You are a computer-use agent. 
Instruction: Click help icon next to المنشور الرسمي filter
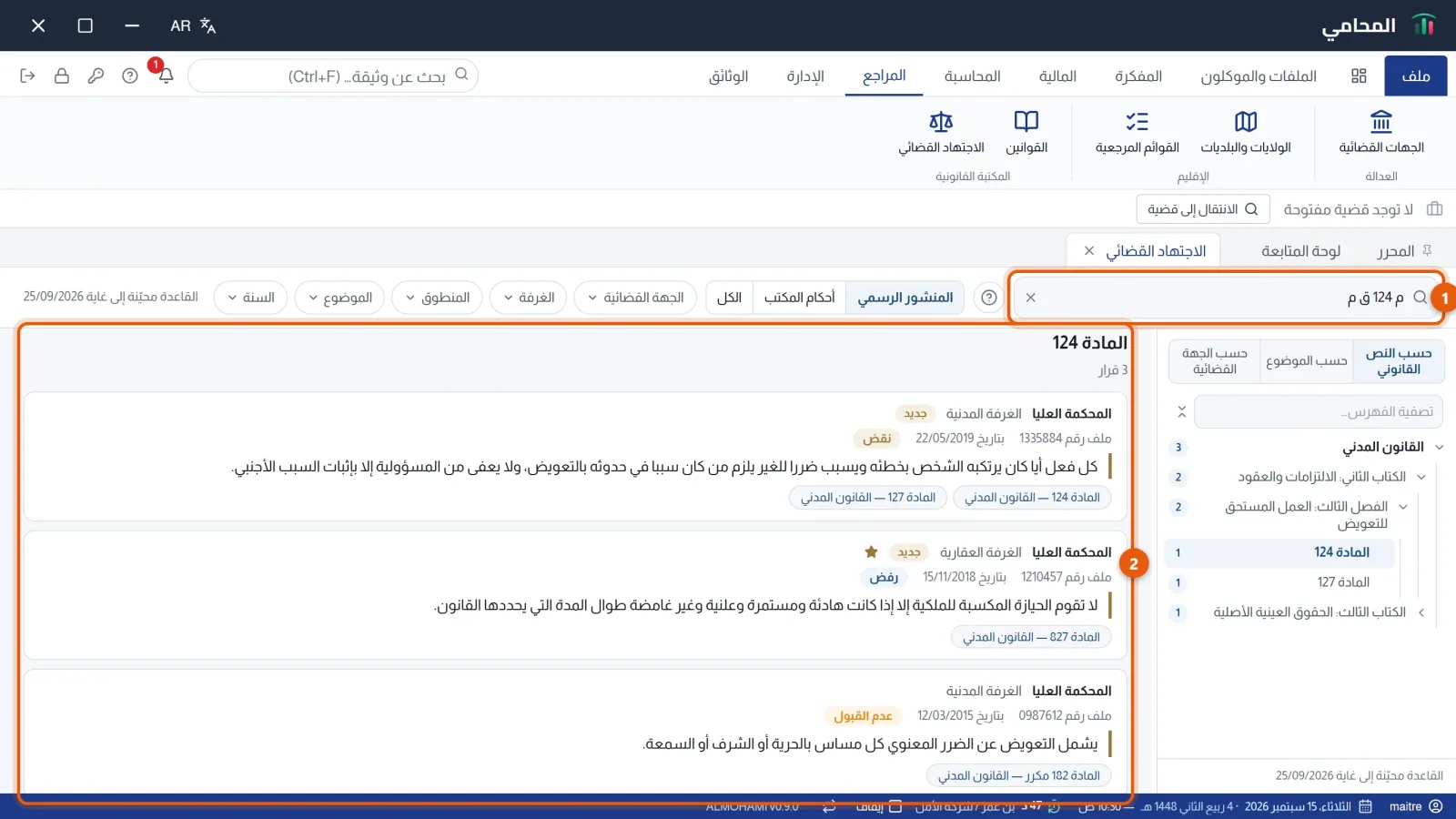tap(989, 298)
